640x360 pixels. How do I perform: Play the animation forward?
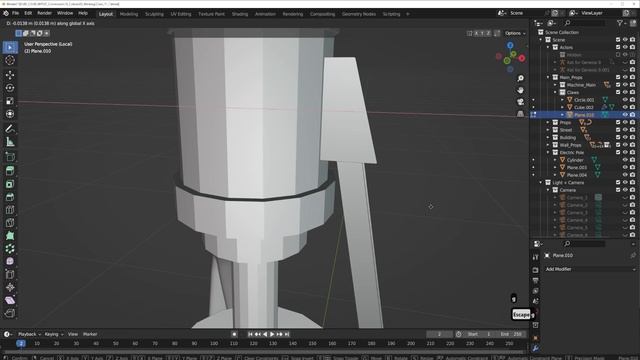(x=272, y=334)
